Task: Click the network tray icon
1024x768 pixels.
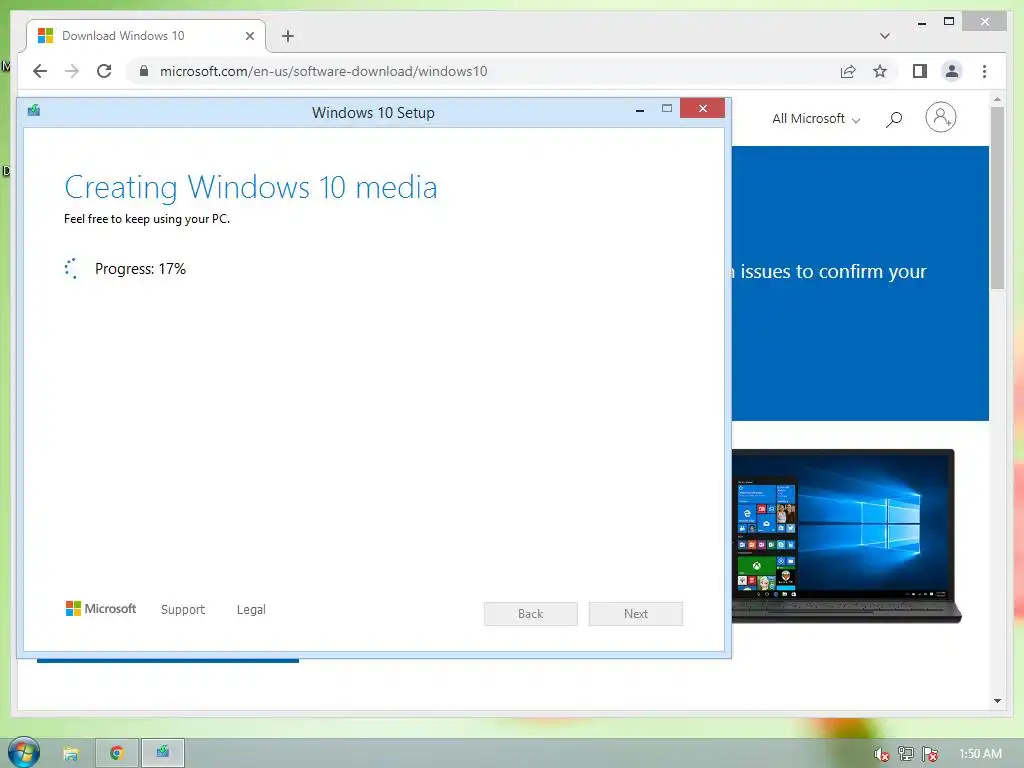Action: coord(905,754)
